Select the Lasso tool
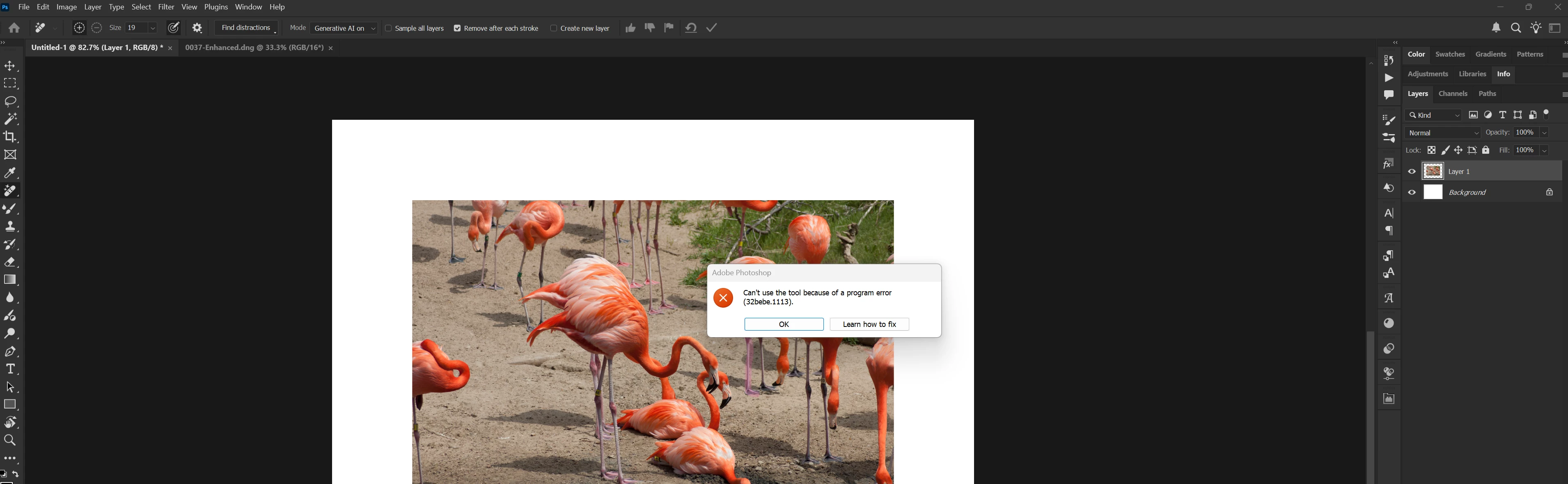Viewport: 1568px width, 484px height. tap(10, 101)
